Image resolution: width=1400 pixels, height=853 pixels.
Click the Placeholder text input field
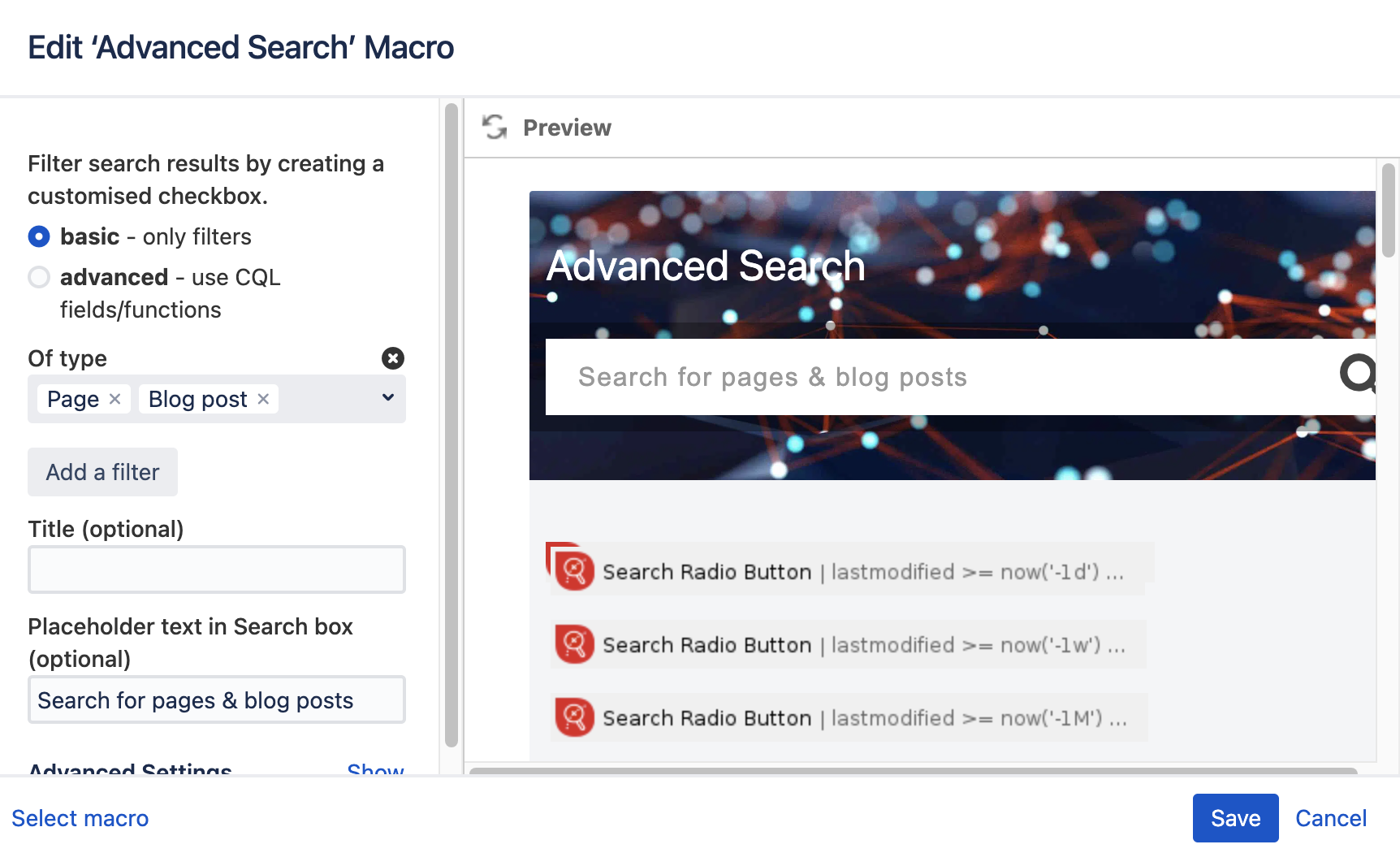217,699
